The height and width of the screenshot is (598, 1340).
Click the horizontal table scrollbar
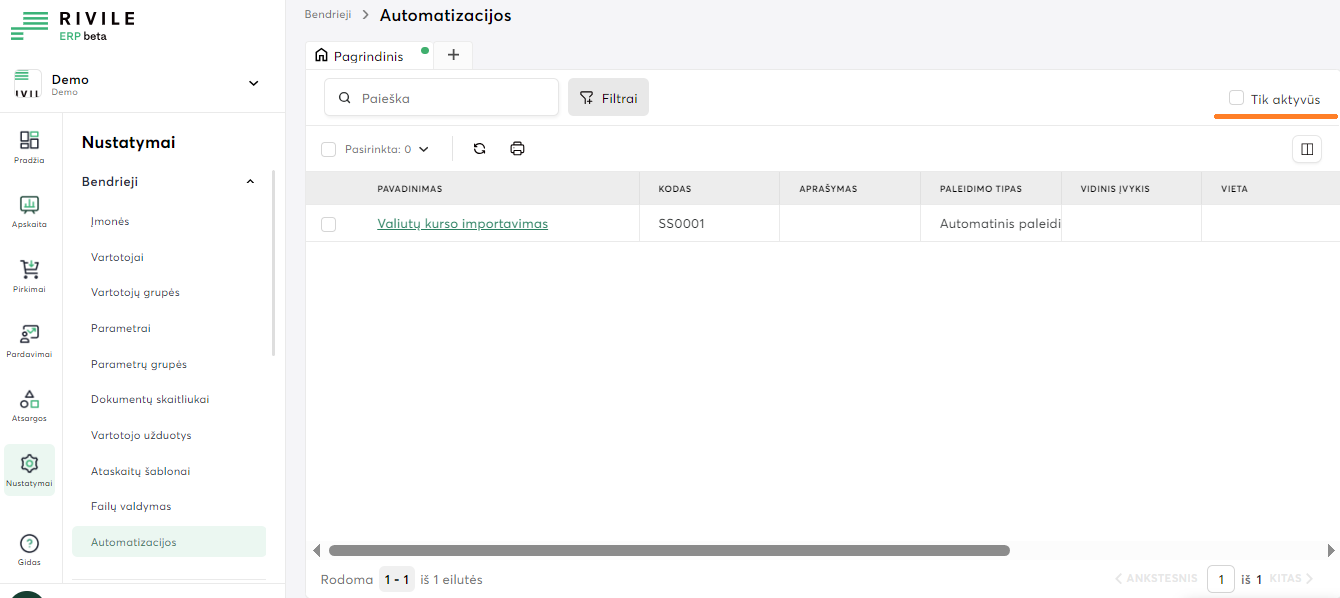(x=668, y=550)
